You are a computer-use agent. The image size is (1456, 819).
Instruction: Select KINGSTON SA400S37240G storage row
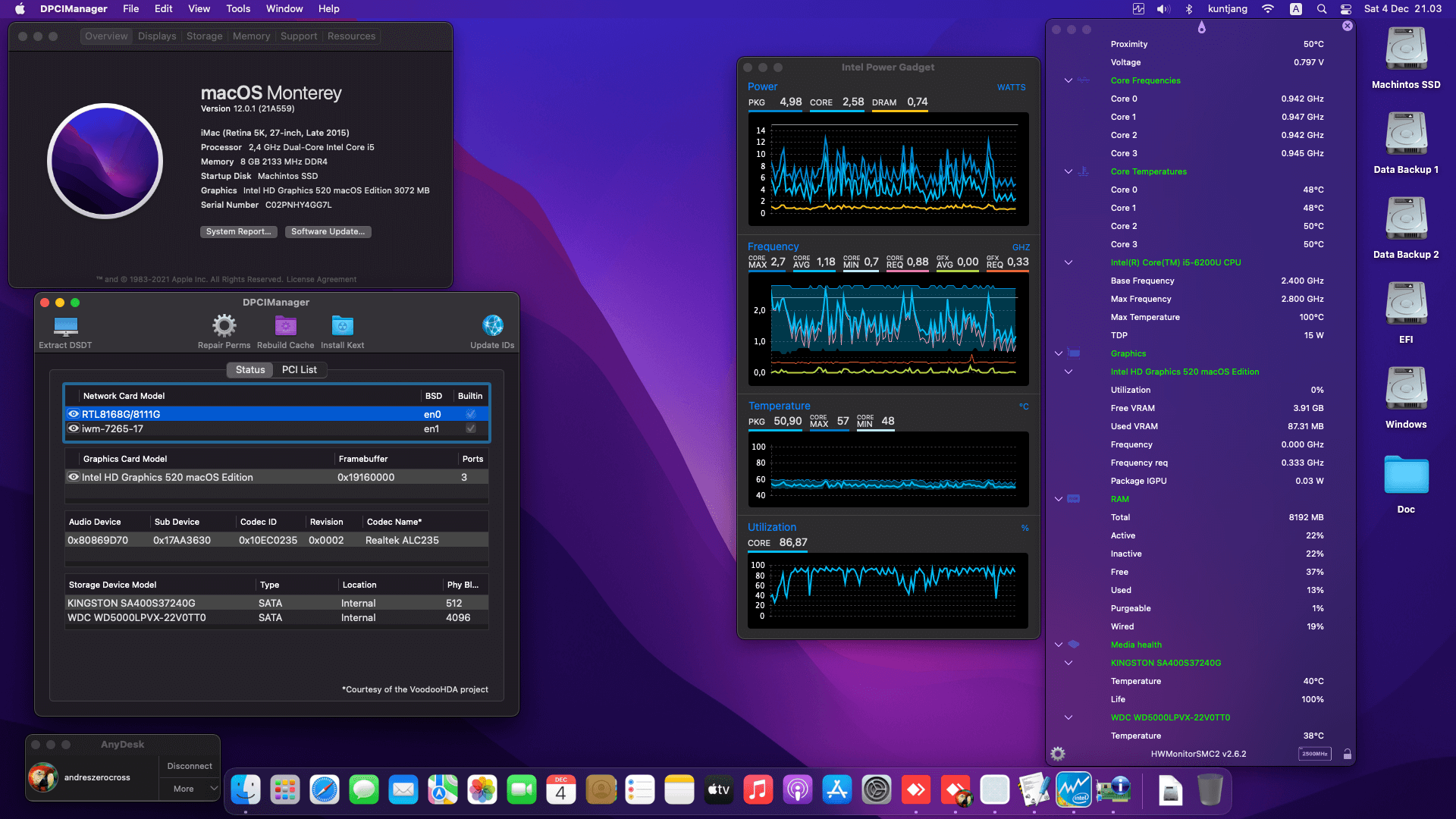[276, 604]
